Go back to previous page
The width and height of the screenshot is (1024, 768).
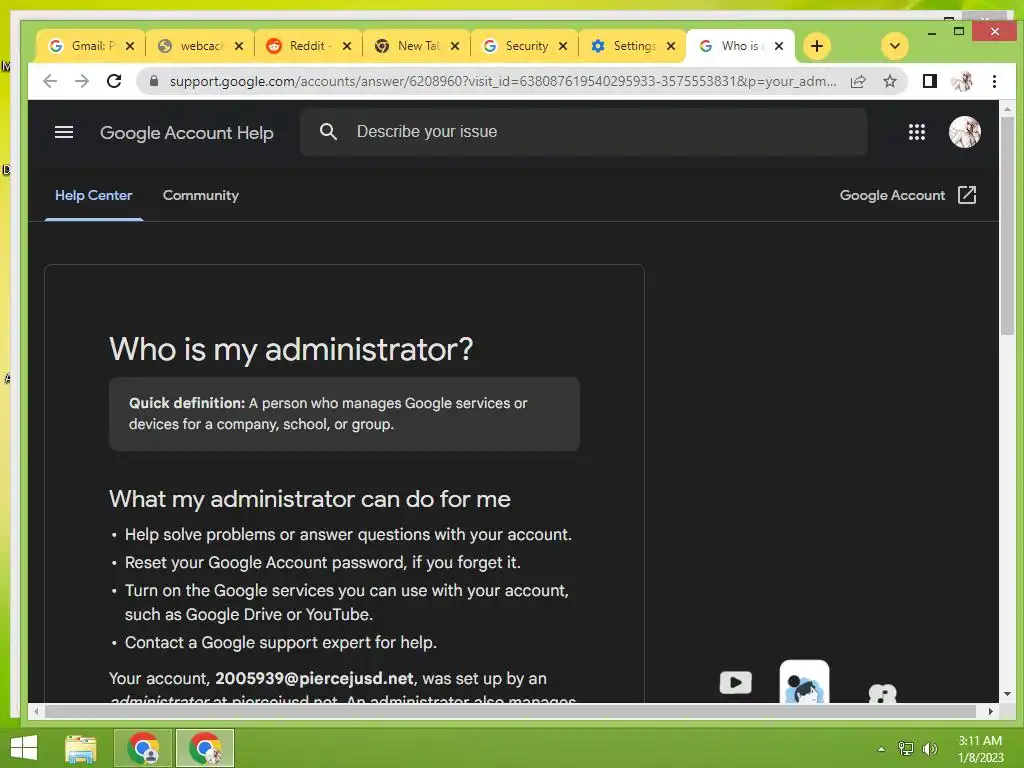tap(50, 81)
